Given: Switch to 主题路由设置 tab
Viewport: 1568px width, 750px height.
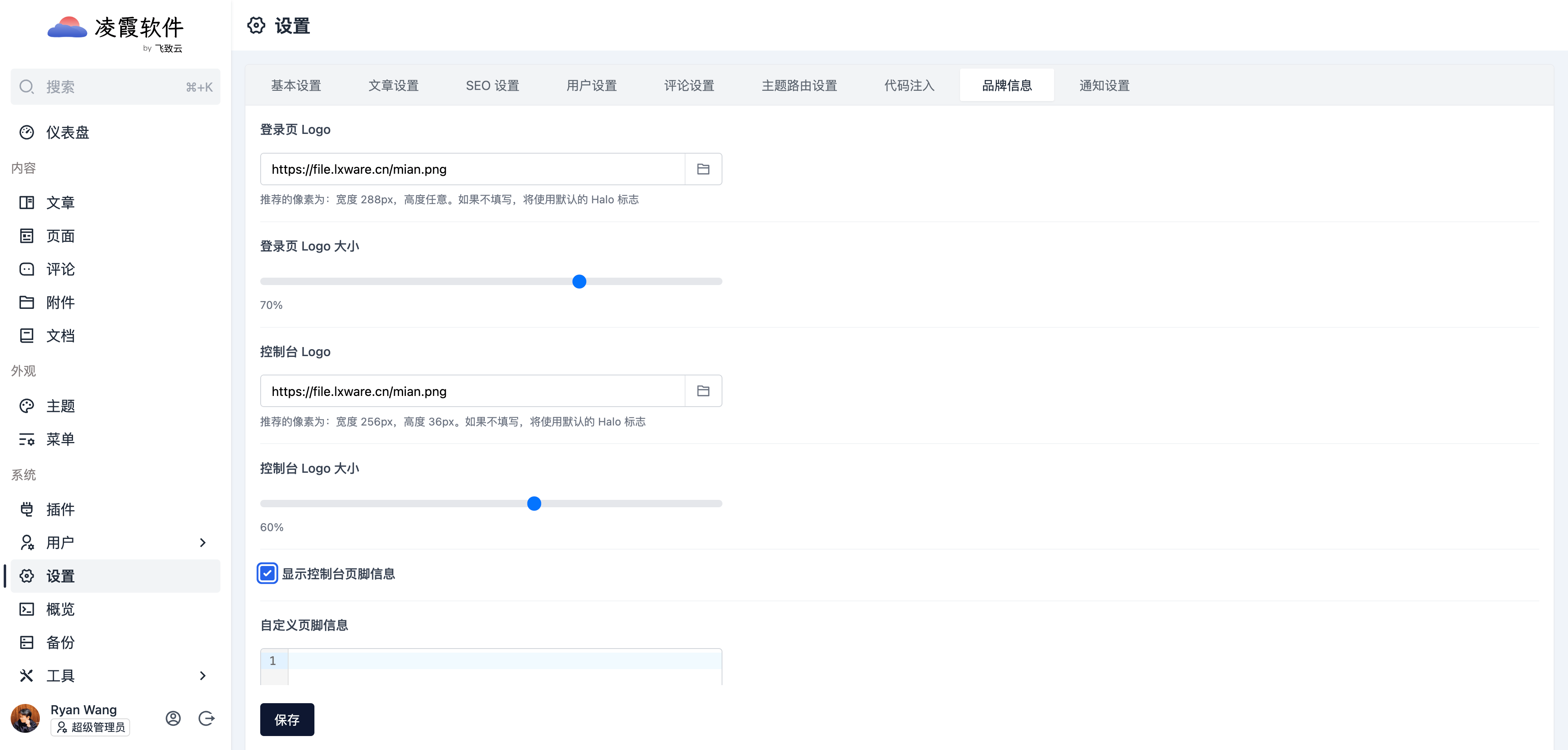Looking at the screenshot, I should [x=799, y=85].
